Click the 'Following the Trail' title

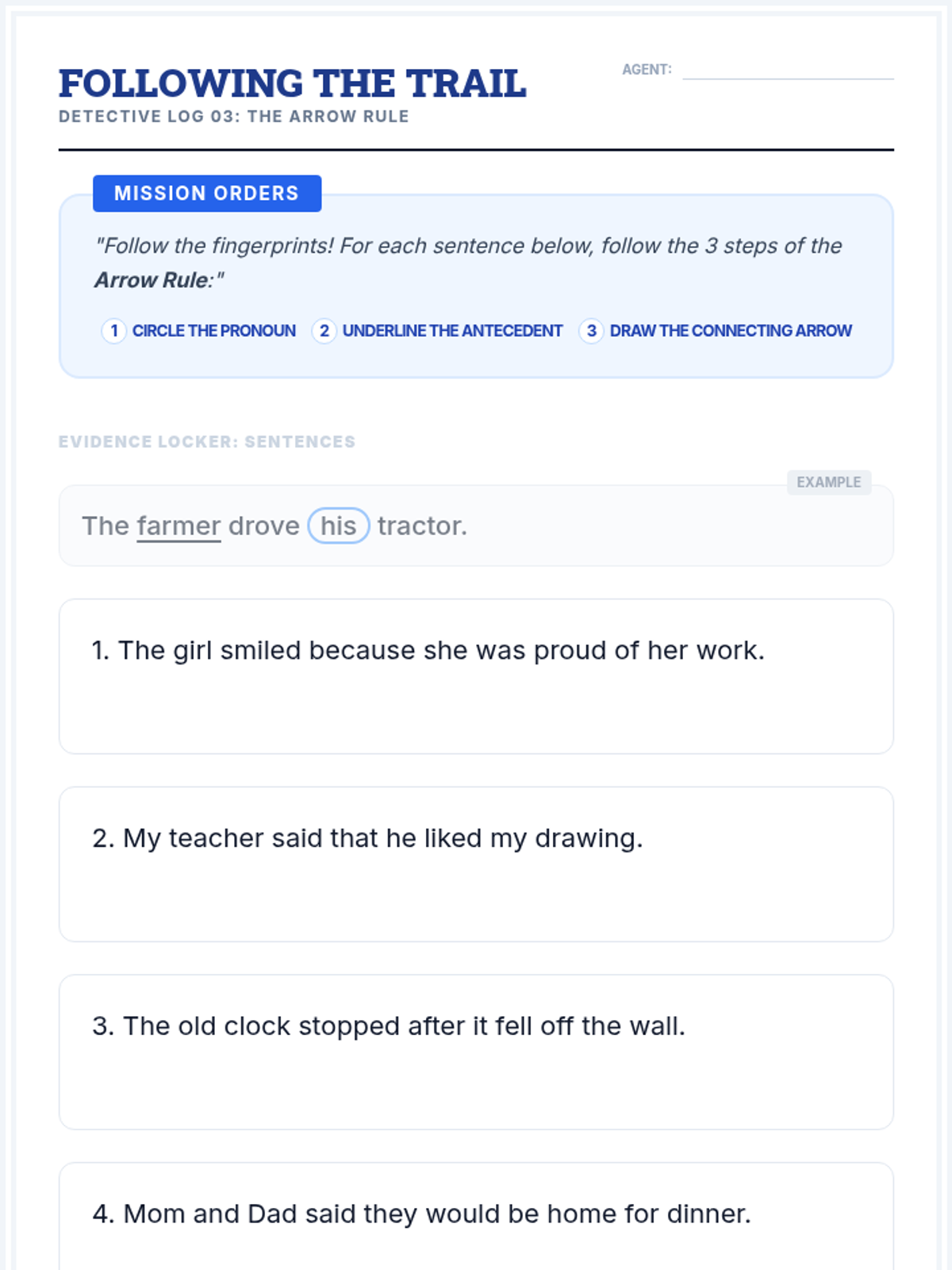coord(293,83)
